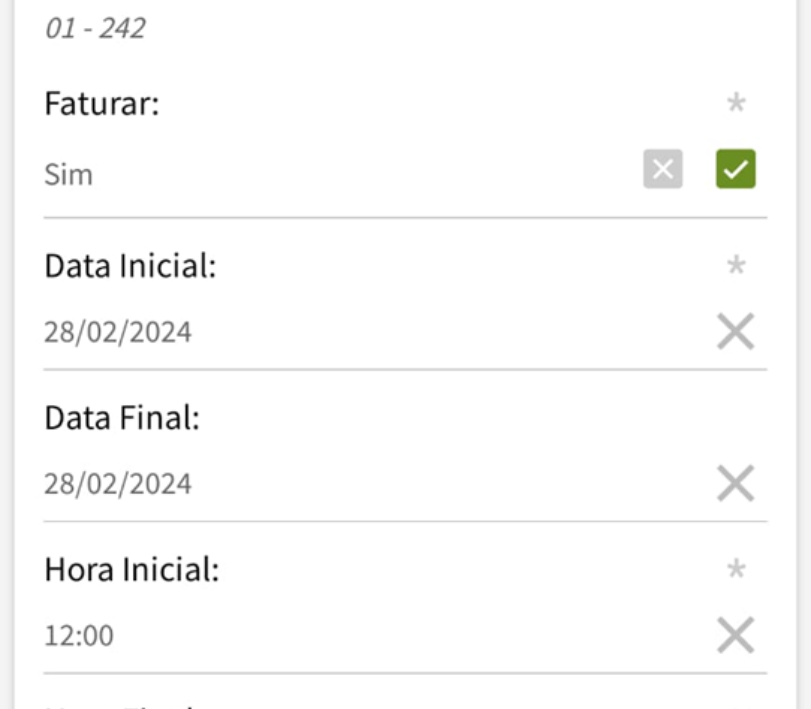The height and width of the screenshot is (709, 811).
Task: Clear the Data Inicial date value
Action: click(x=735, y=331)
